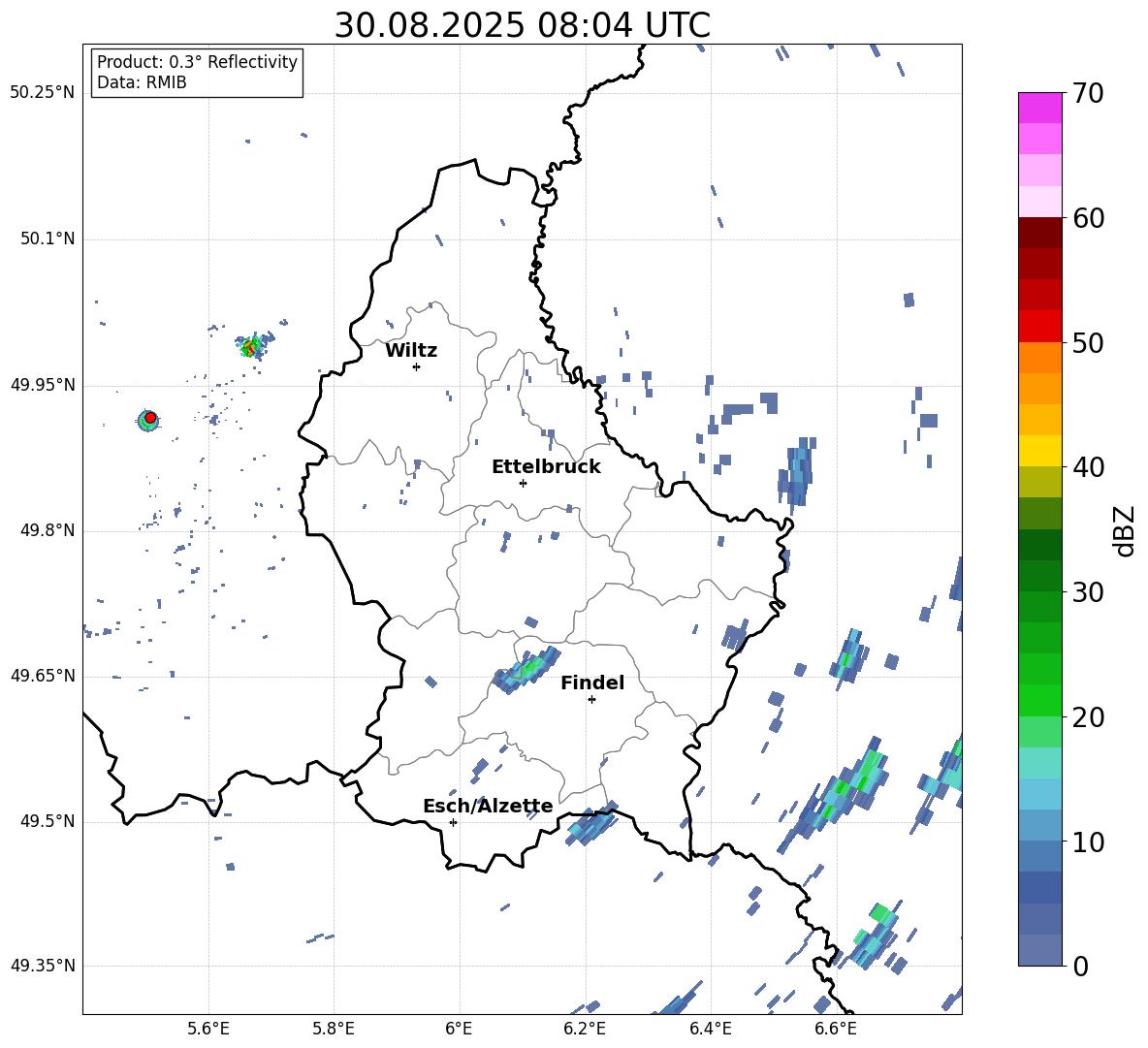Click the 6°E longitude tick label
This screenshot has width=1148, height=1048.
click(x=459, y=1029)
